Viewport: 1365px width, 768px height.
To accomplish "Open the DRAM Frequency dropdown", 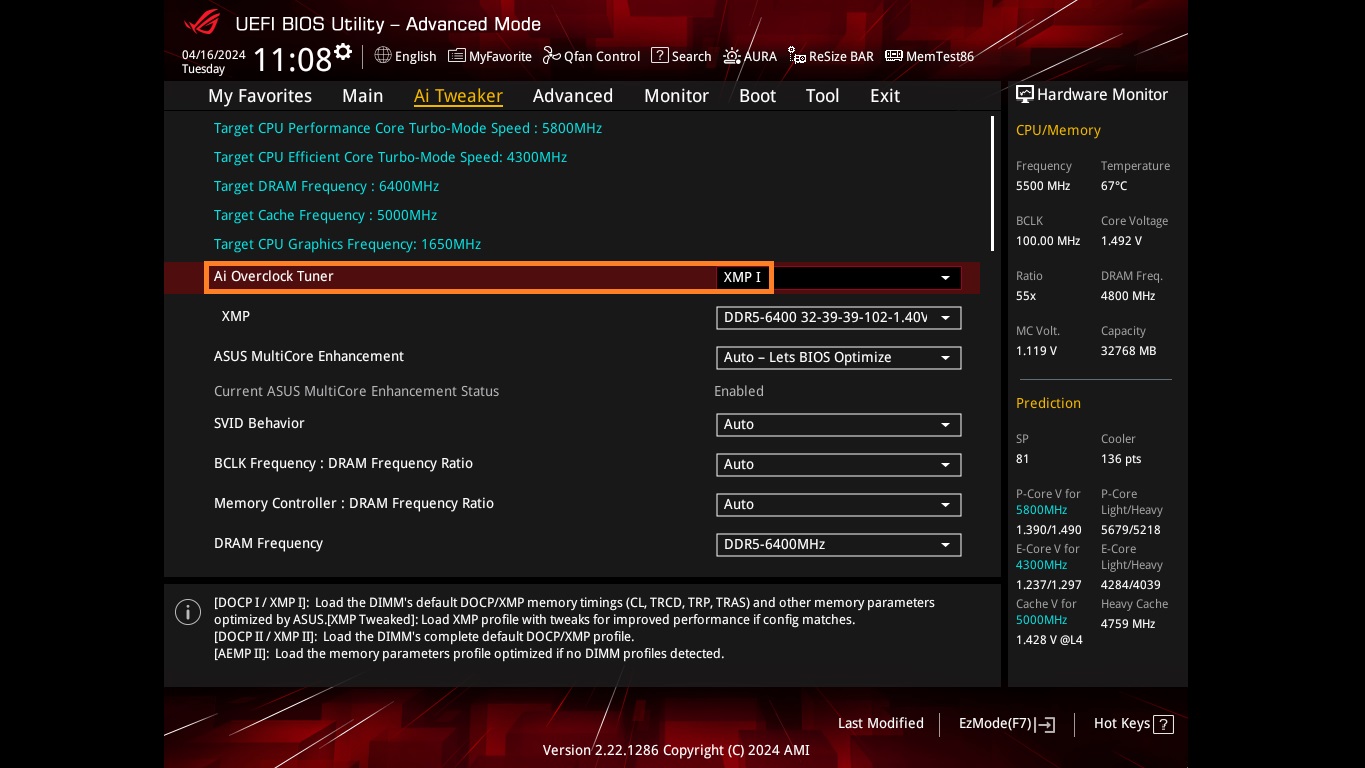I will [839, 545].
